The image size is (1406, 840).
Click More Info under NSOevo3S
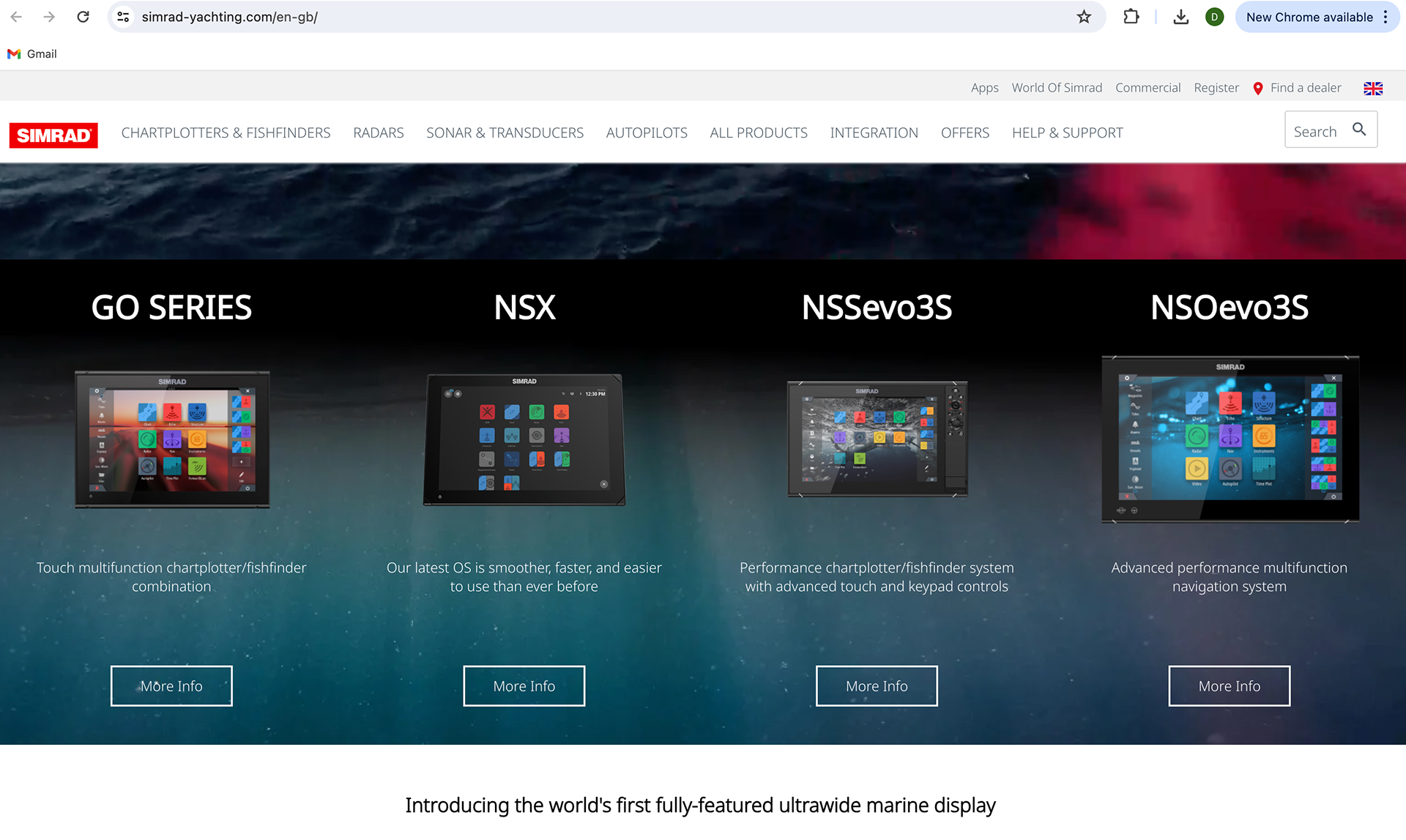pyautogui.click(x=1230, y=686)
